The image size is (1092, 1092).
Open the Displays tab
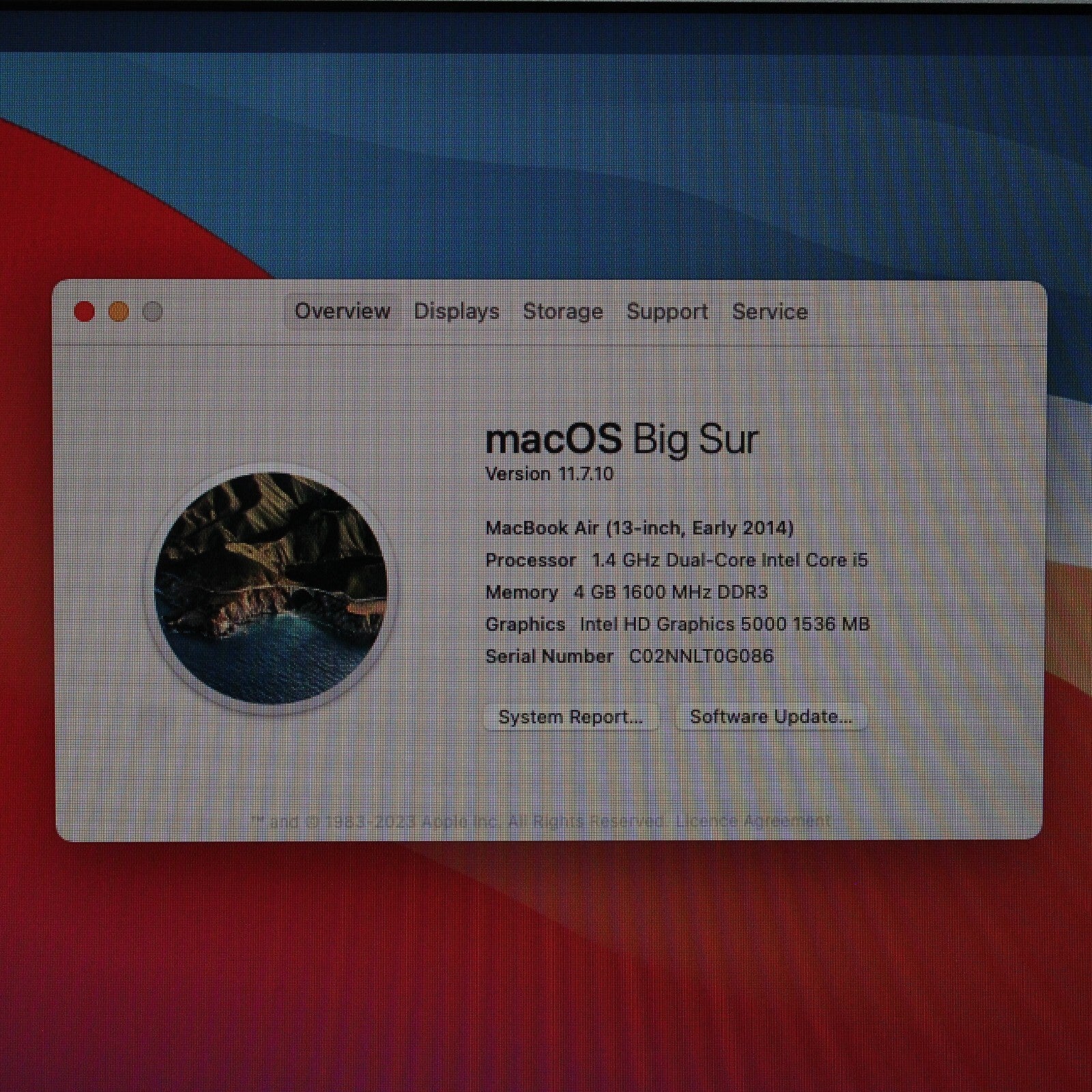(457, 311)
